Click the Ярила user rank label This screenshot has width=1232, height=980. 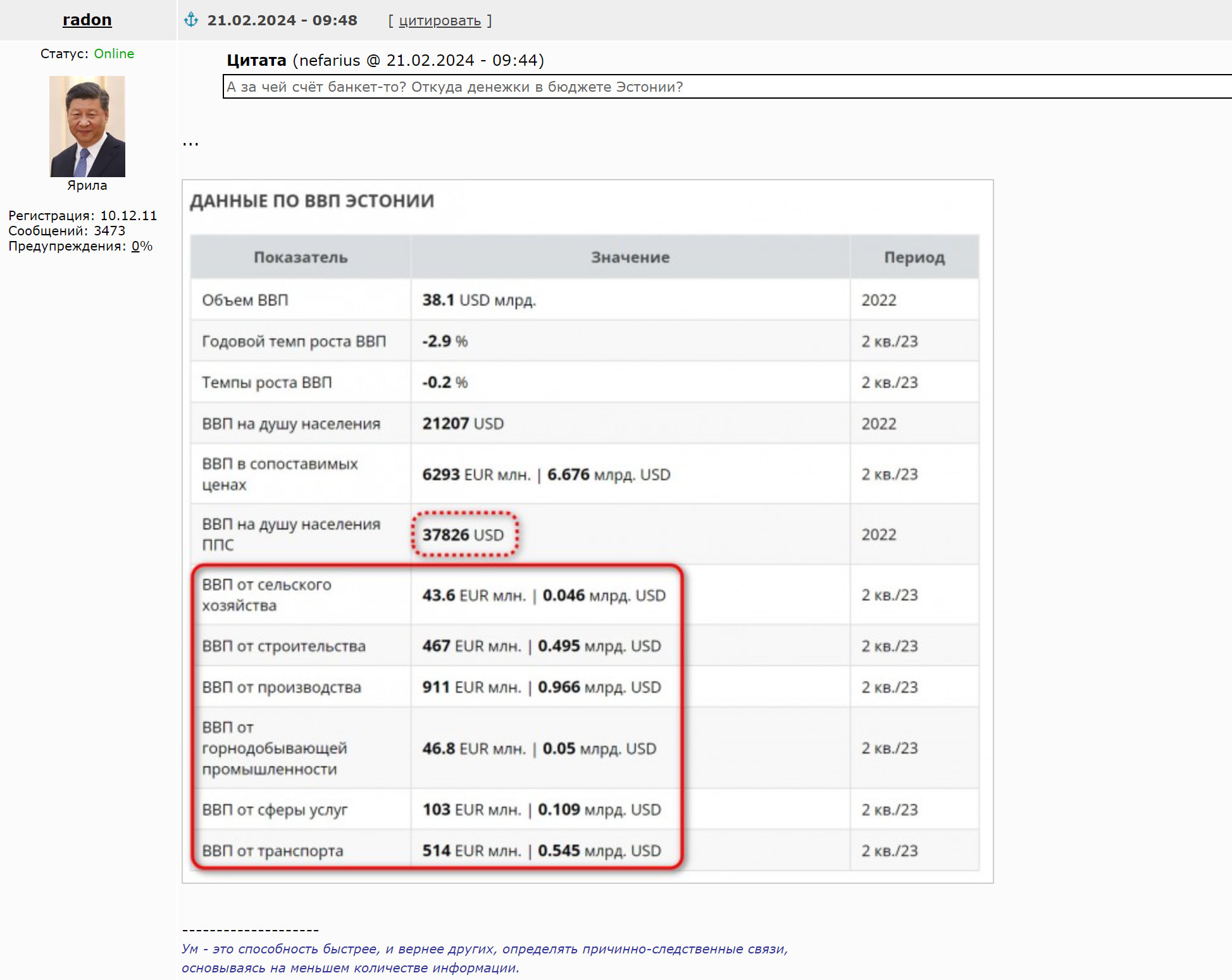[87, 185]
